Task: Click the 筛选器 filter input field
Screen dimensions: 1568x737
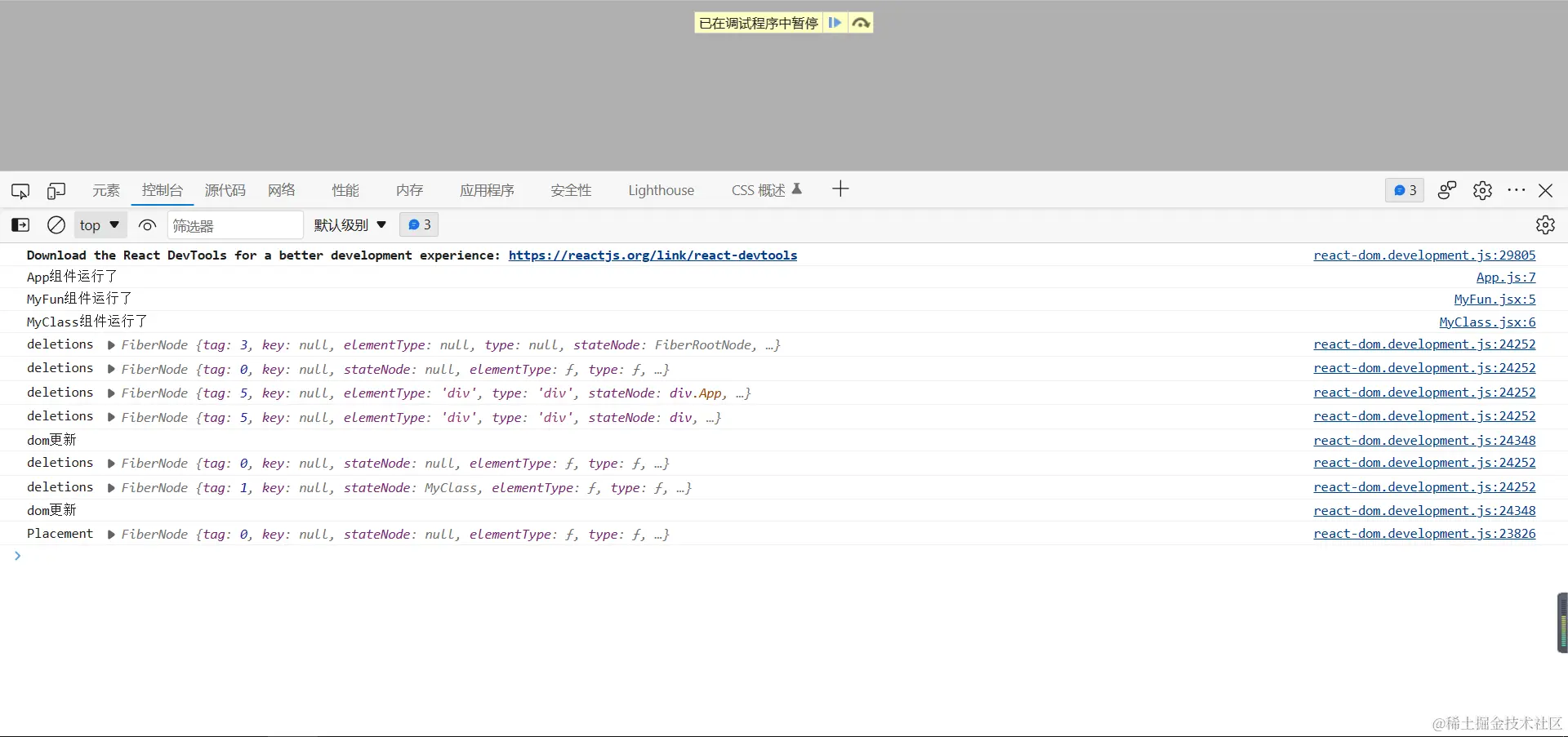Action: point(235,224)
